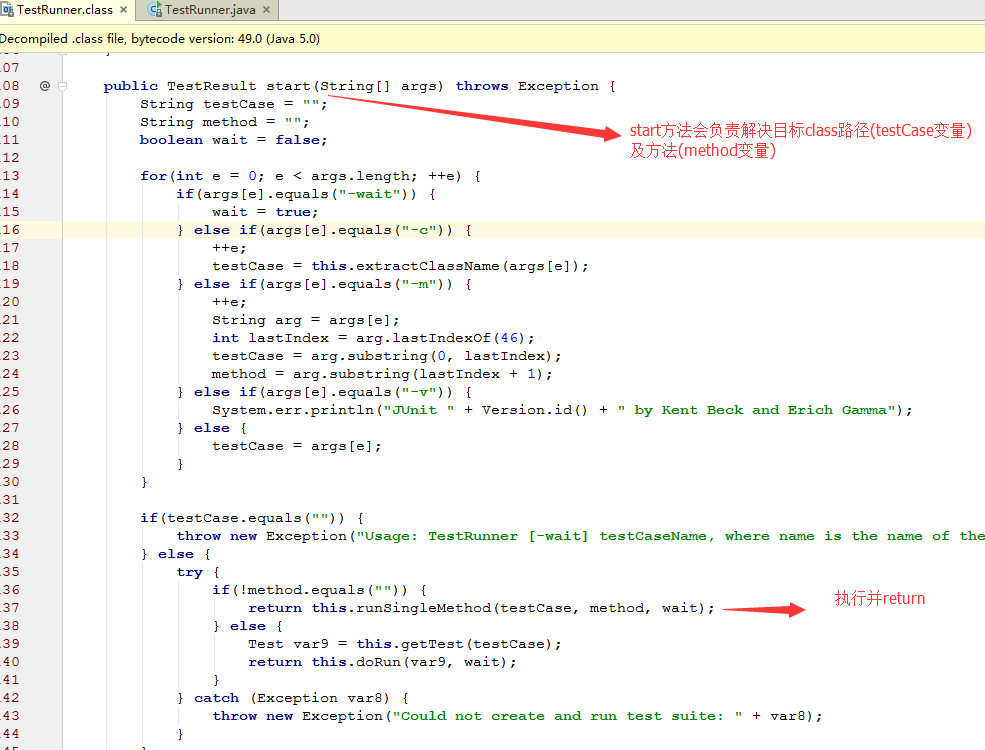Collapse the start method fold marker
Image resolution: width=985 pixels, height=750 pixels.
[62, 86]
